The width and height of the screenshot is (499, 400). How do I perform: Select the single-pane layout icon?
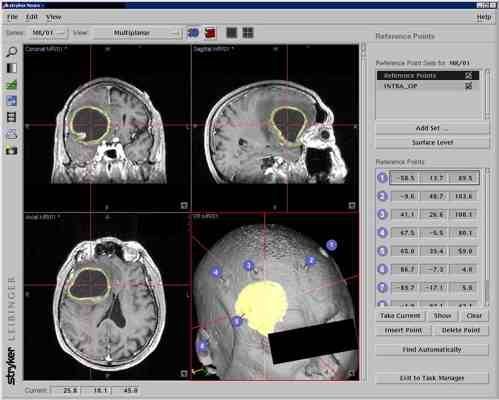coord(232,33)
